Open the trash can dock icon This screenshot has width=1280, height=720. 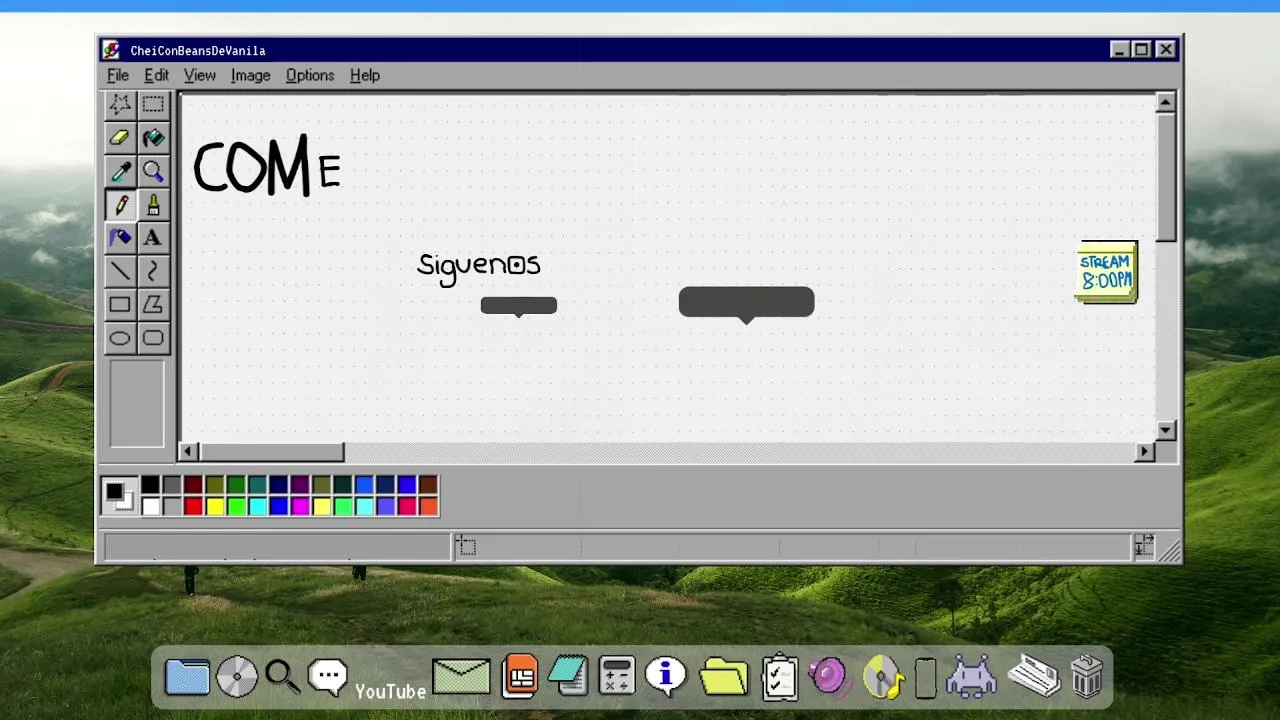pos(1087,676)
